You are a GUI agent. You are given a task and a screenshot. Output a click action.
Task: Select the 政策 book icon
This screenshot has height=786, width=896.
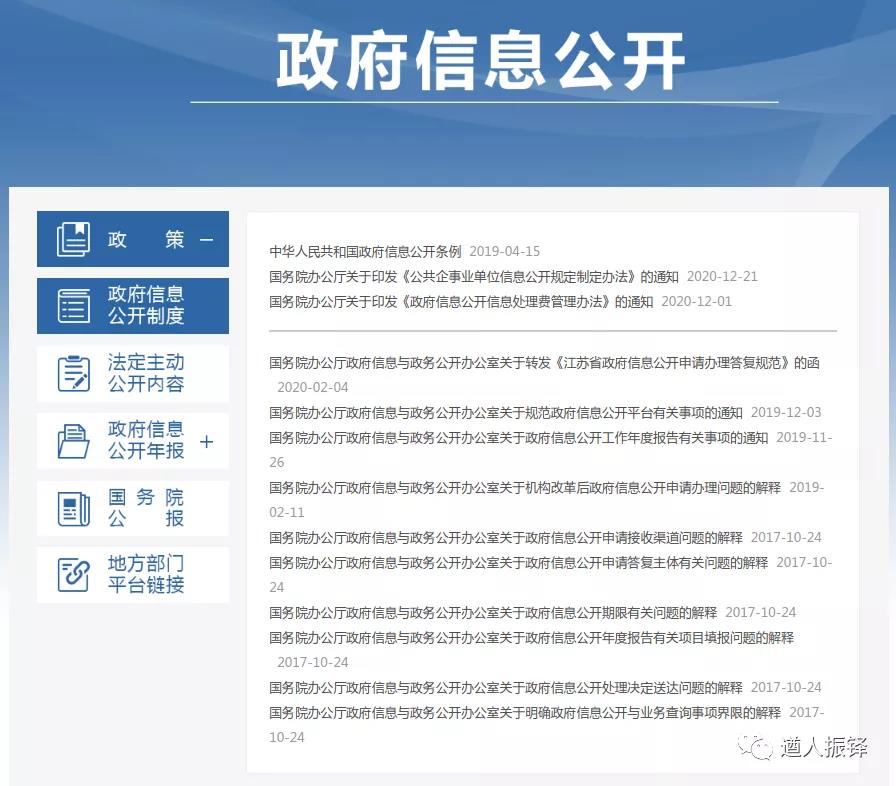(74, 238)
